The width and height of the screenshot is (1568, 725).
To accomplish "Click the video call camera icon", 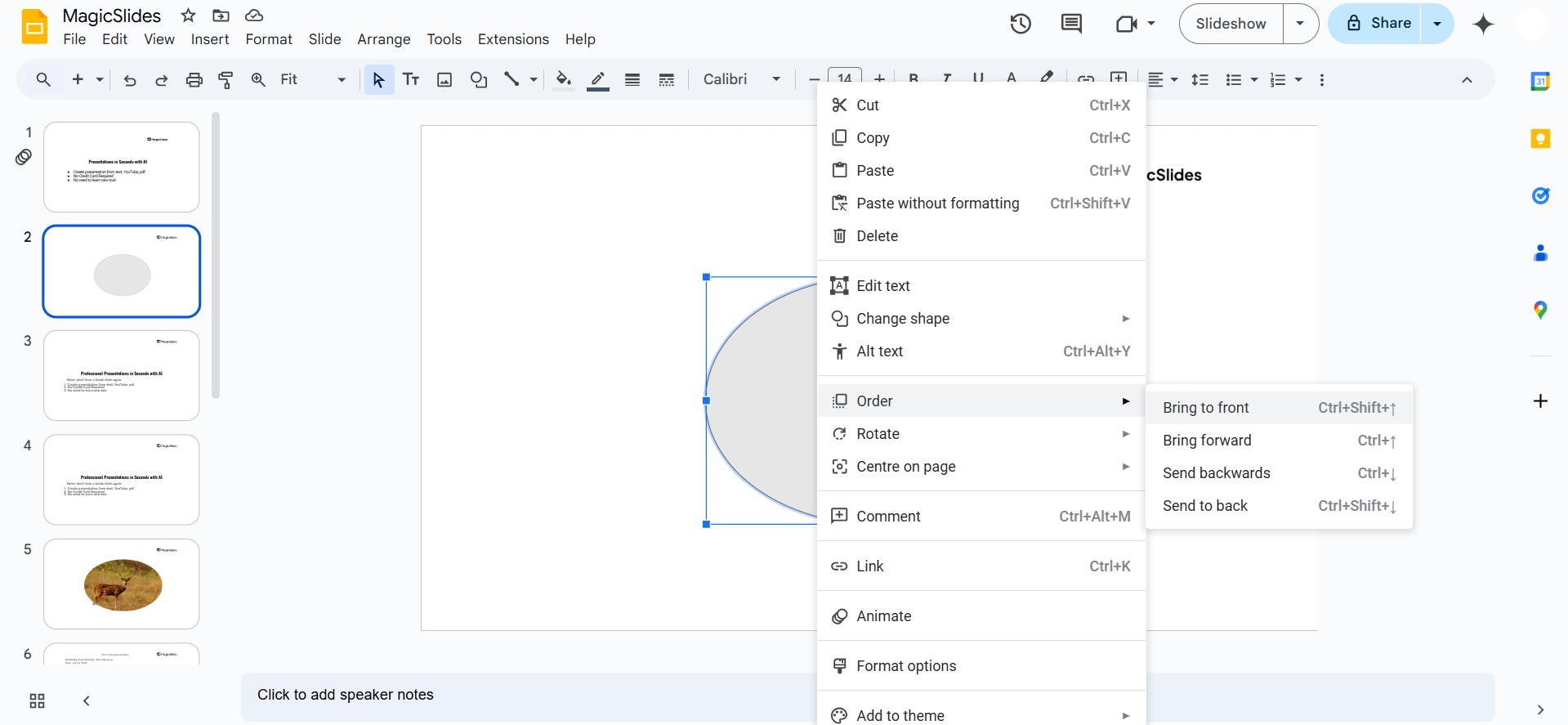I will point(1127,24).
